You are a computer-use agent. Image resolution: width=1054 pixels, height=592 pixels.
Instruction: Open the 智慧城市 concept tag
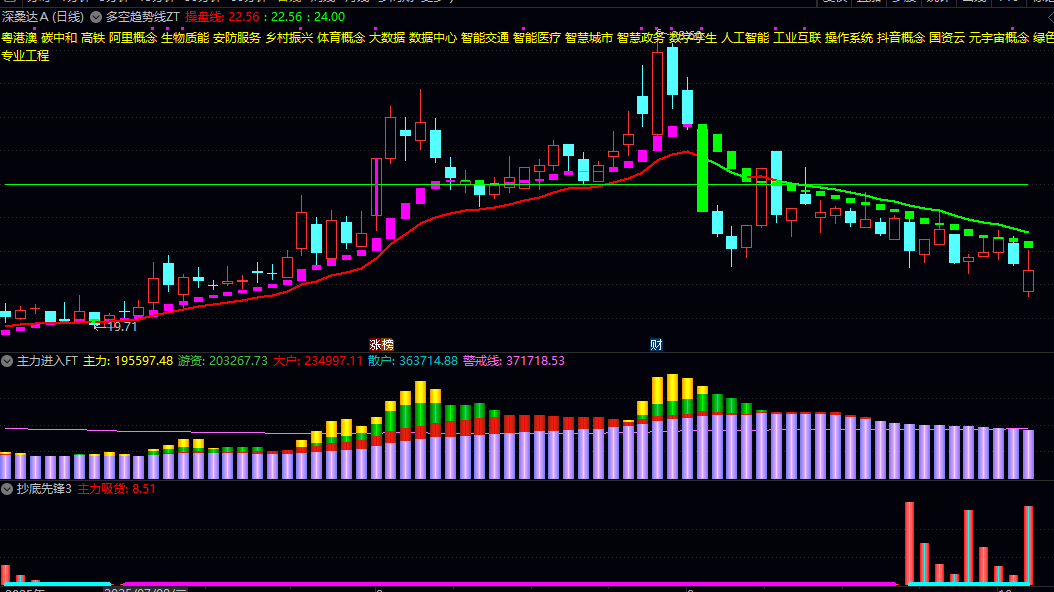tap(589, 38)
